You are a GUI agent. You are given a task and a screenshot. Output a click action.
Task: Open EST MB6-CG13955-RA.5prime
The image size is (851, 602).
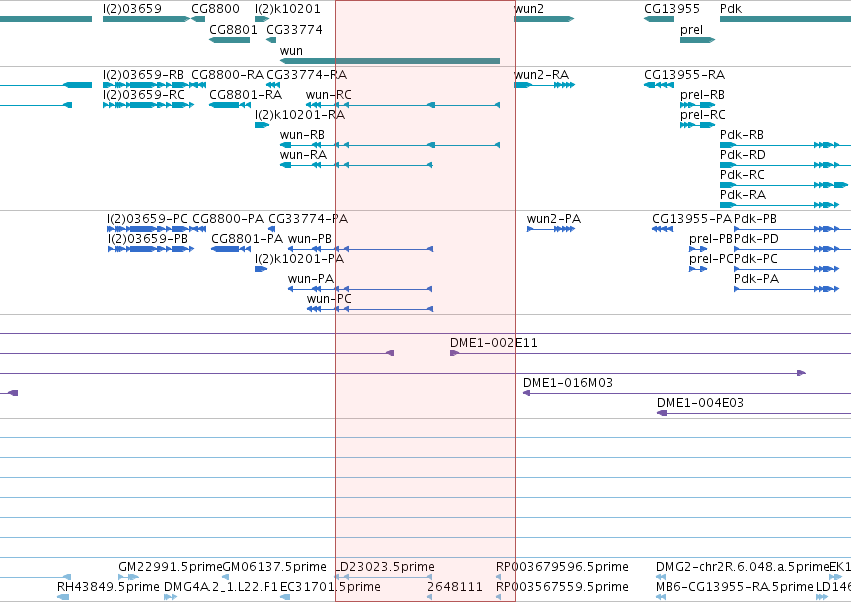click(x=735, y=587)
